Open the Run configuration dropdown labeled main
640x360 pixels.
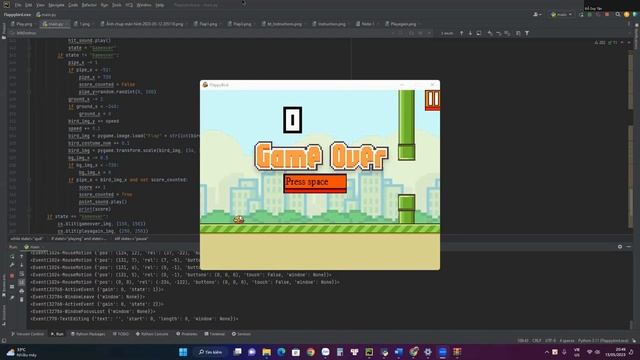[x=561, y=14]
